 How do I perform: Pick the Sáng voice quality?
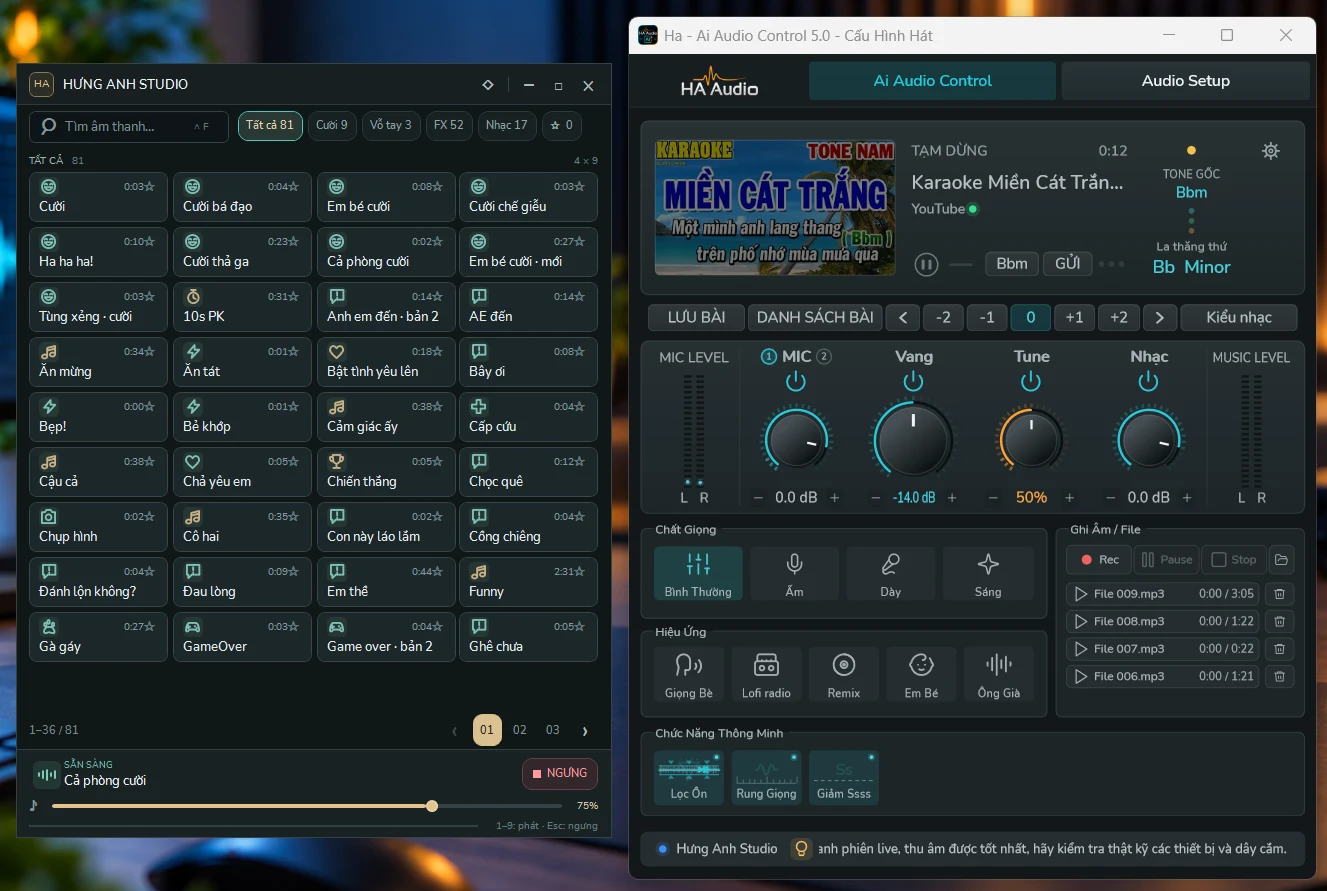[988, 573]
